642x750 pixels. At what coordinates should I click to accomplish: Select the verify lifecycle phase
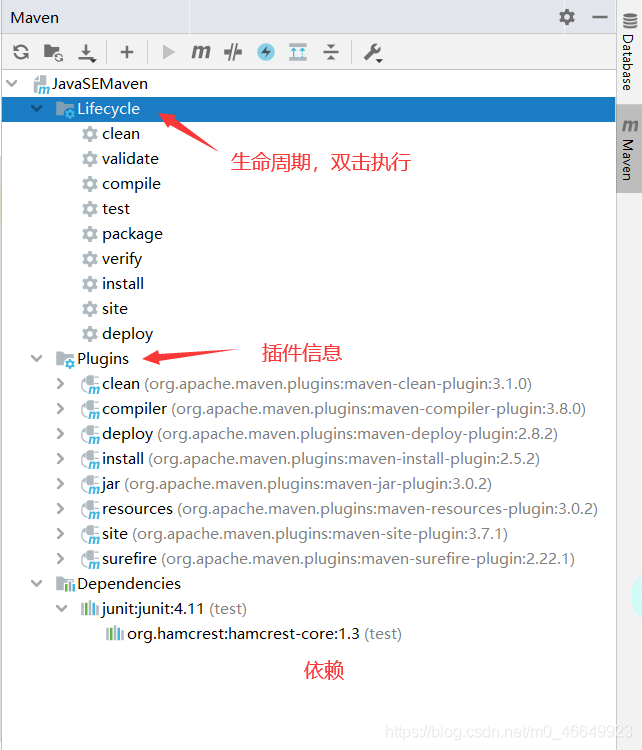pyautogui.click(x=112, y=259)
